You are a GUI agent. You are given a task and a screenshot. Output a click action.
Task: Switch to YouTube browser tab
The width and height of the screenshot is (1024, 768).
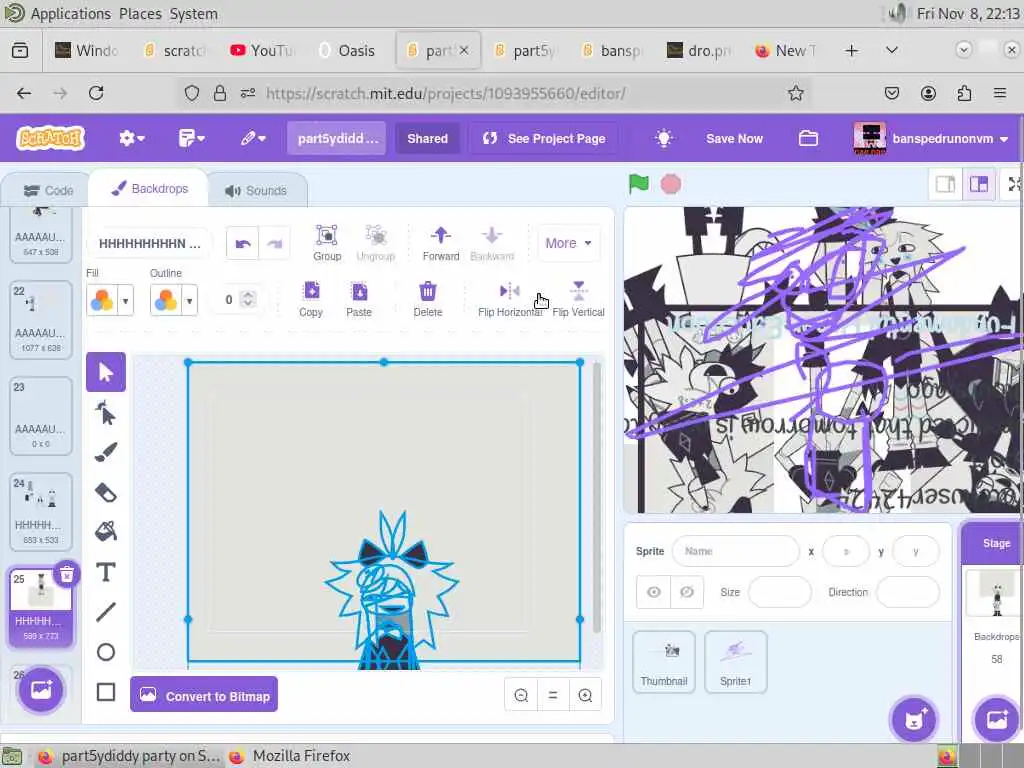[263, 50]
